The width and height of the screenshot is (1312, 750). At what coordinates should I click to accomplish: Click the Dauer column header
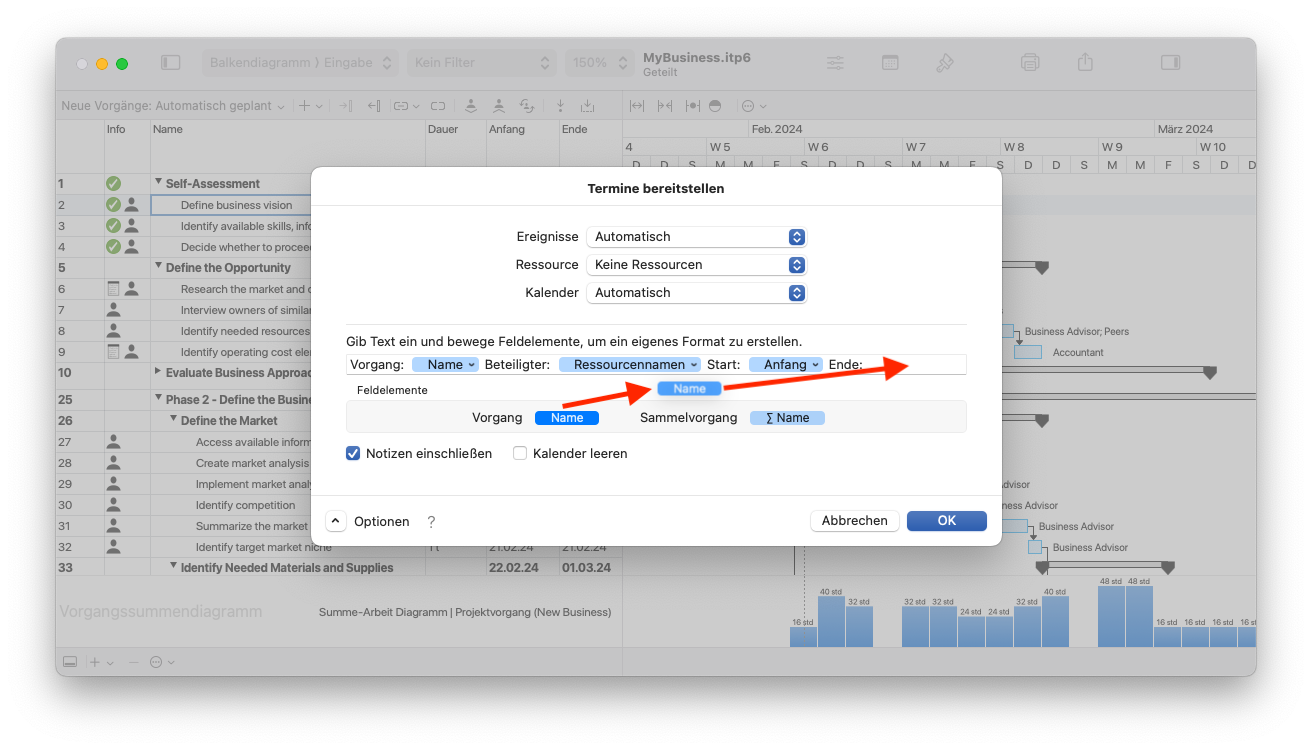(x=442, y=129)
